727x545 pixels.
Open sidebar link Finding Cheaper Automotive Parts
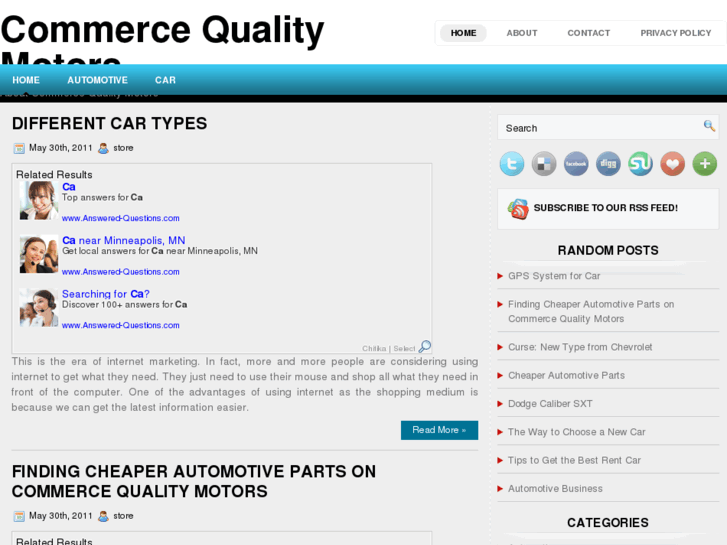pyautogui.click(x=591, y=311)
